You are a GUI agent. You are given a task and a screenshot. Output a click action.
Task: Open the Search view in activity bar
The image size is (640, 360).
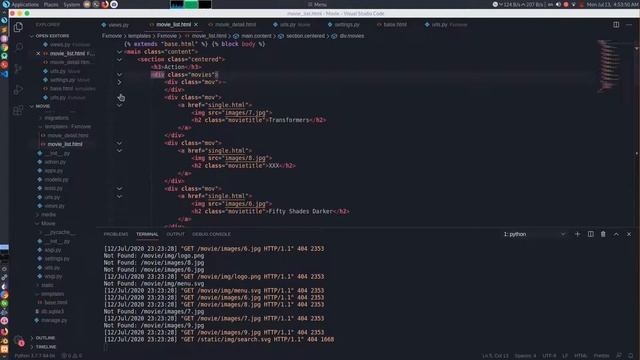tap(18, 47)
